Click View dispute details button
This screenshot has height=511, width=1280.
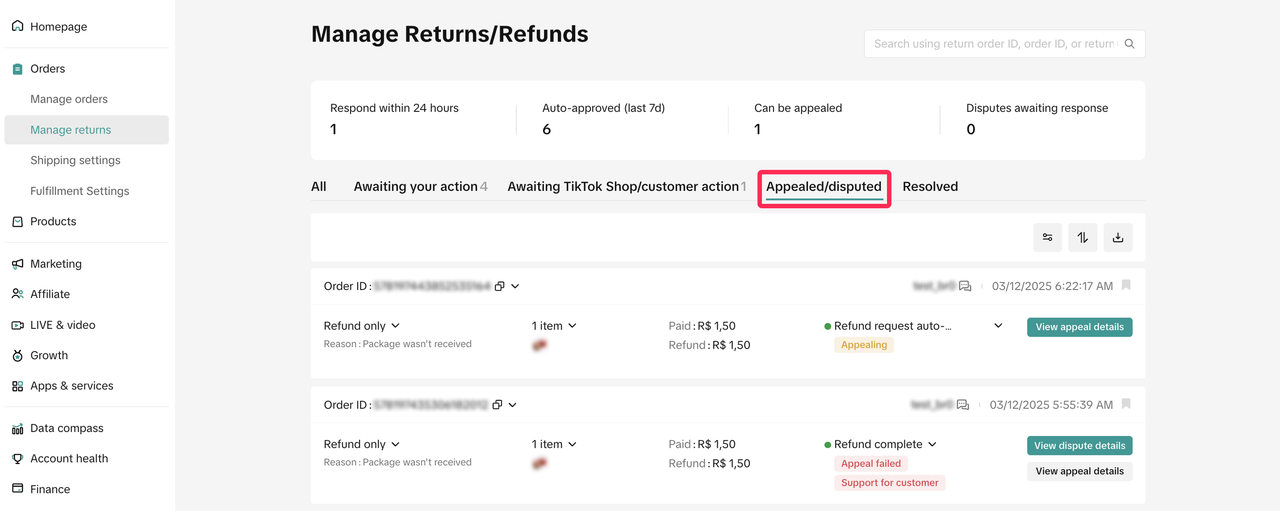(x=1079, y=446)
